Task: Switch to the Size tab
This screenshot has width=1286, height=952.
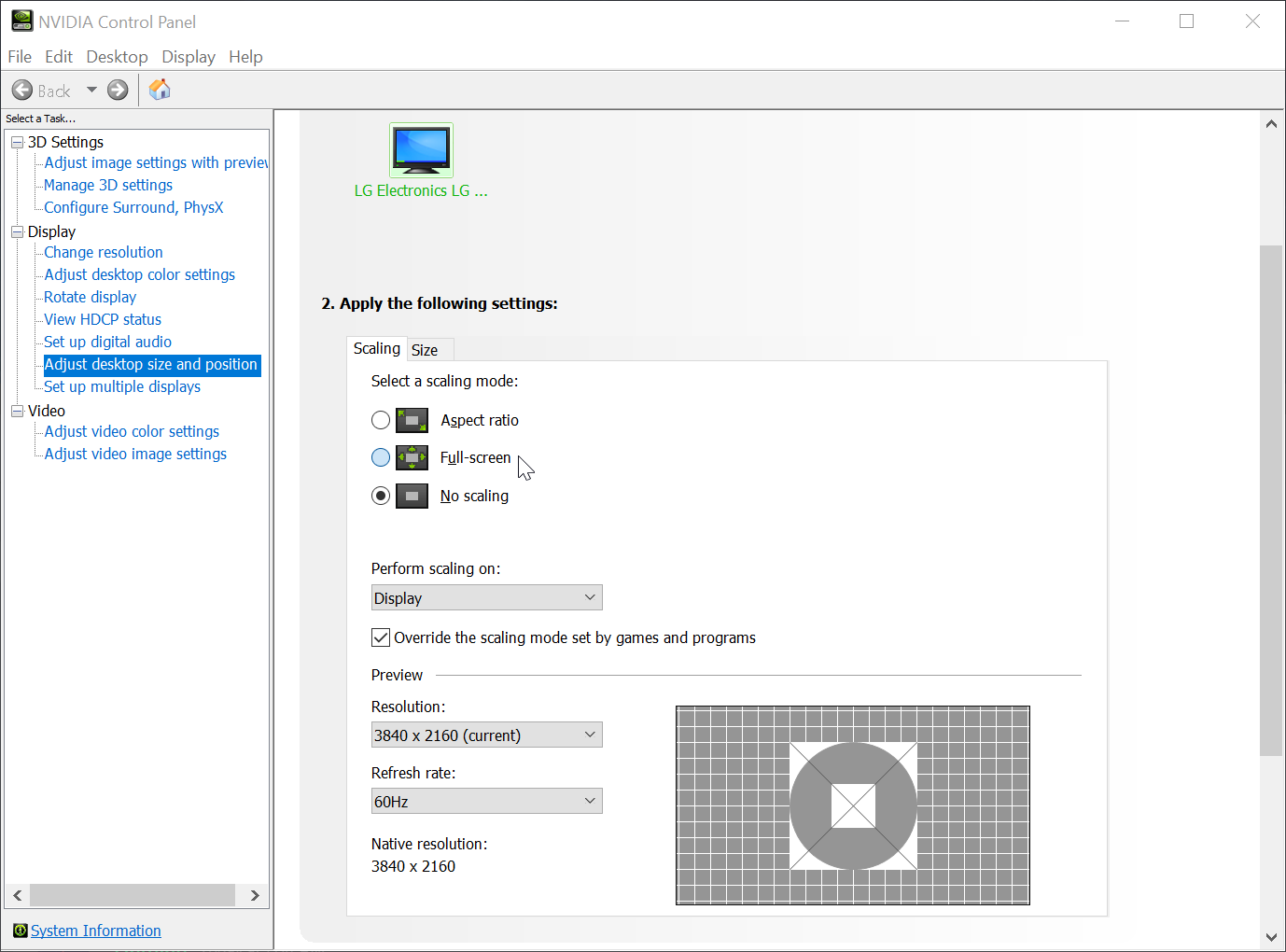Action: 425,351
